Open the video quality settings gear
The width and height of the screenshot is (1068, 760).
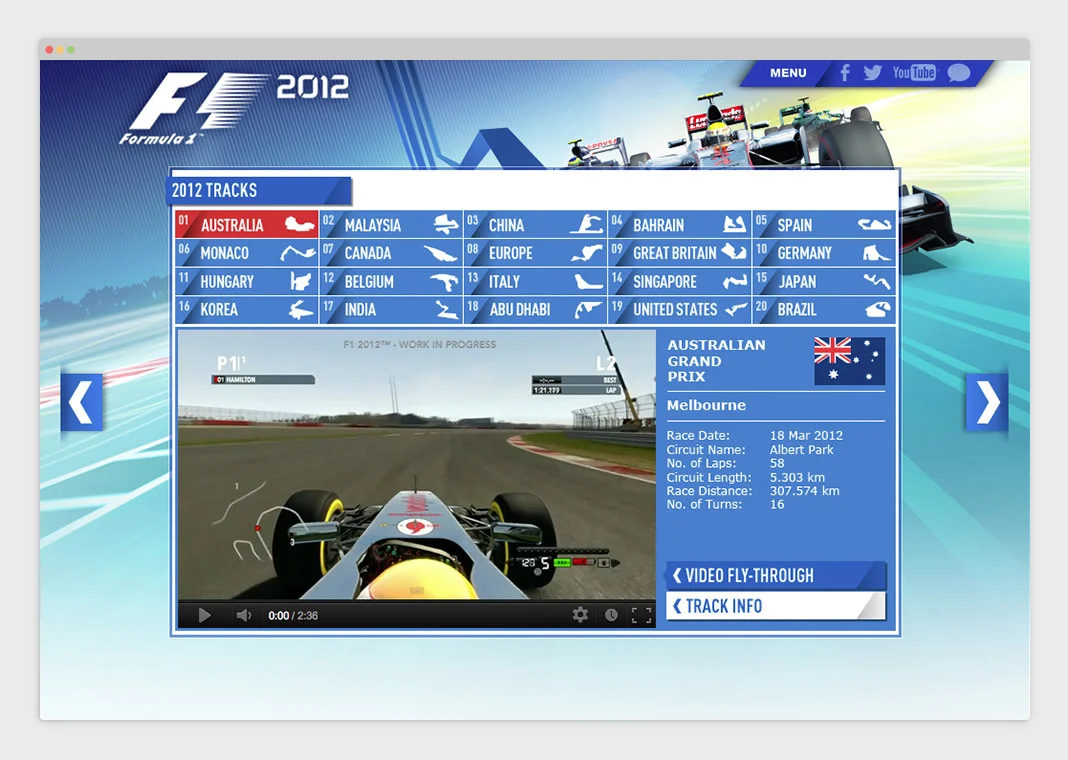point(580,616)
